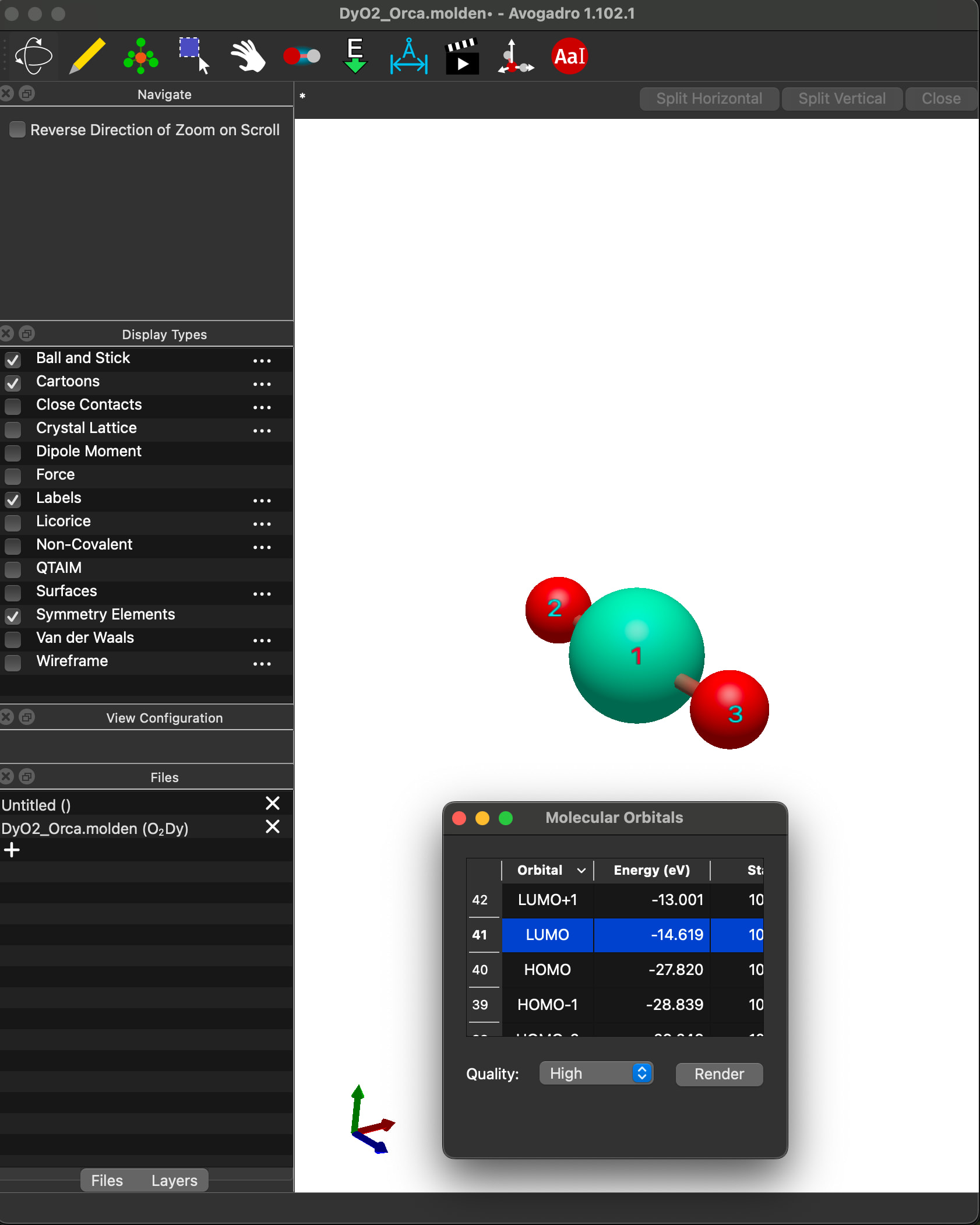Open Surfaces display settings ellipsis
This screenshot has width=980, height=1225.
[262, 594]
